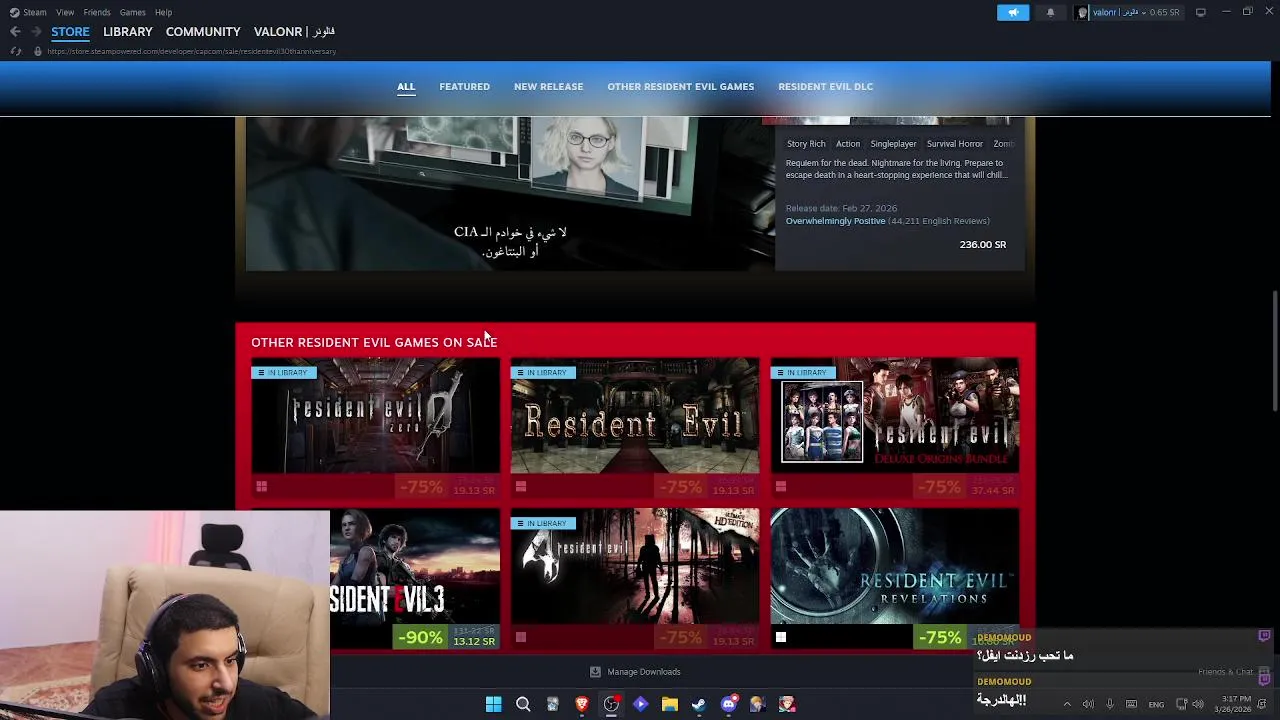1280x720 pixels.
Task: Click the Story Rich tag
Action: coord(806,144)
